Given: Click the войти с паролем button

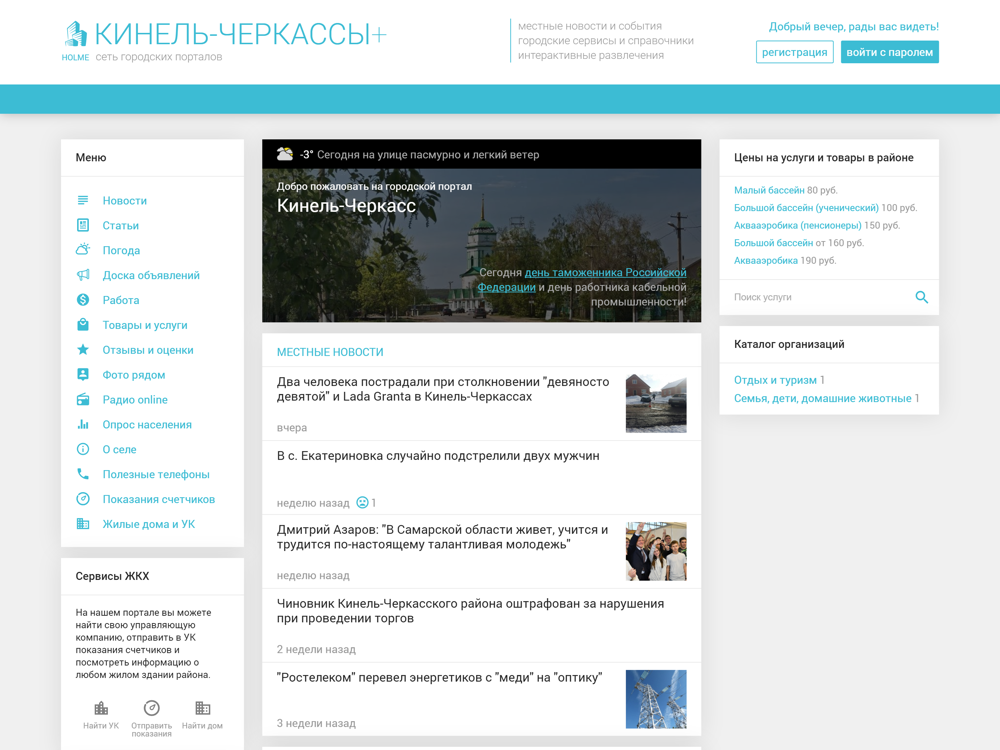Looking at the screenshot, I should (x=890, y=52).
